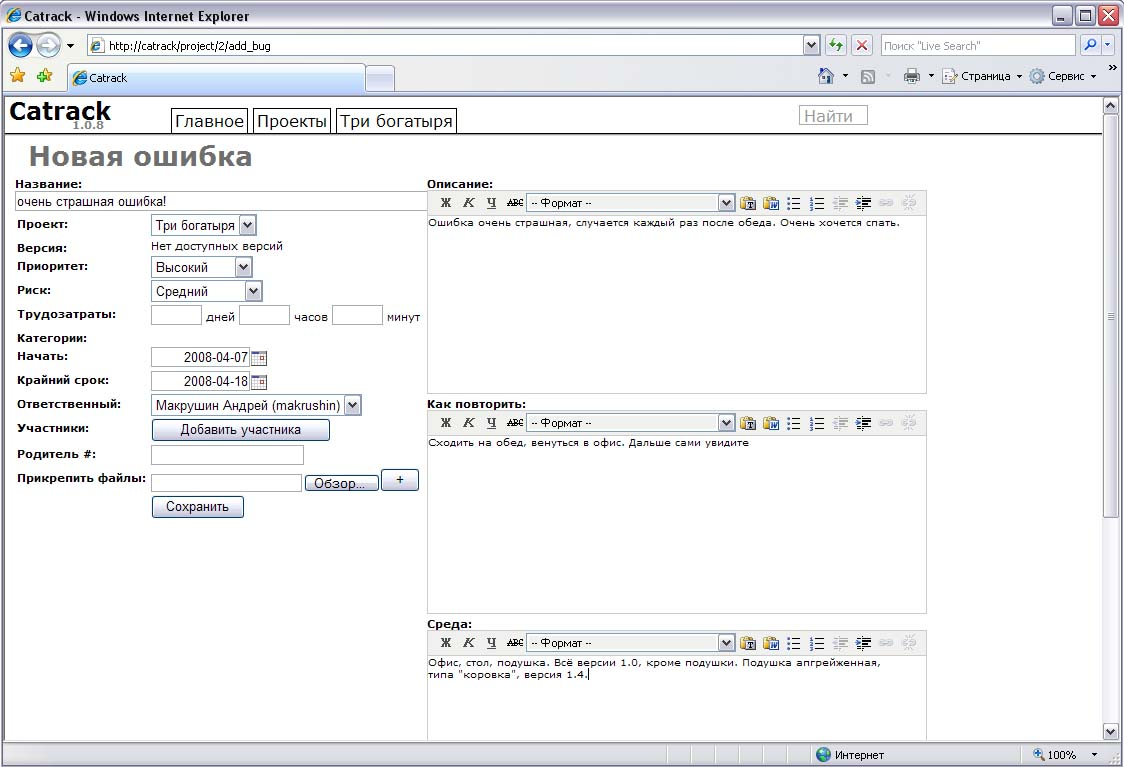The width and height of the screenshot is (1124, 767).
Task: Click Italic icon in Среда editor toolbar
Action: (x=469, y=643)
